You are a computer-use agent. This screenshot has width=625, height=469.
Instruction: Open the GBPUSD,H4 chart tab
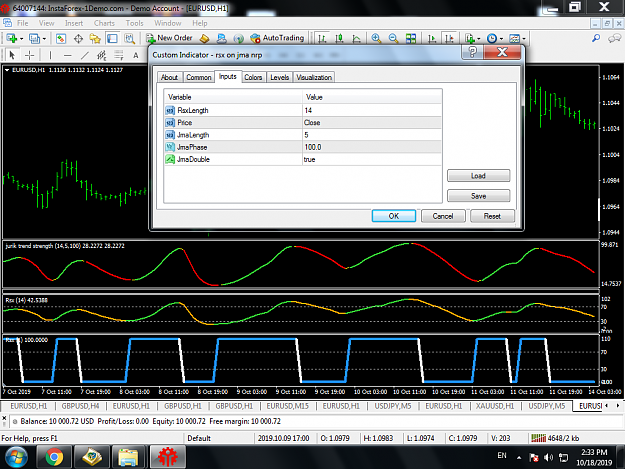click(x=80, y=406)
